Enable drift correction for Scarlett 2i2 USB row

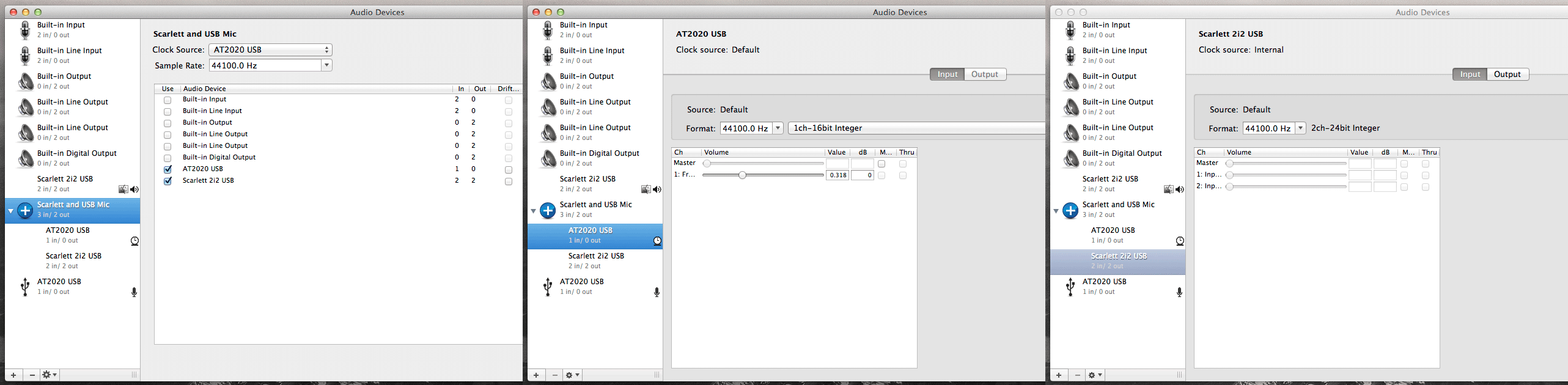point(509,181)
